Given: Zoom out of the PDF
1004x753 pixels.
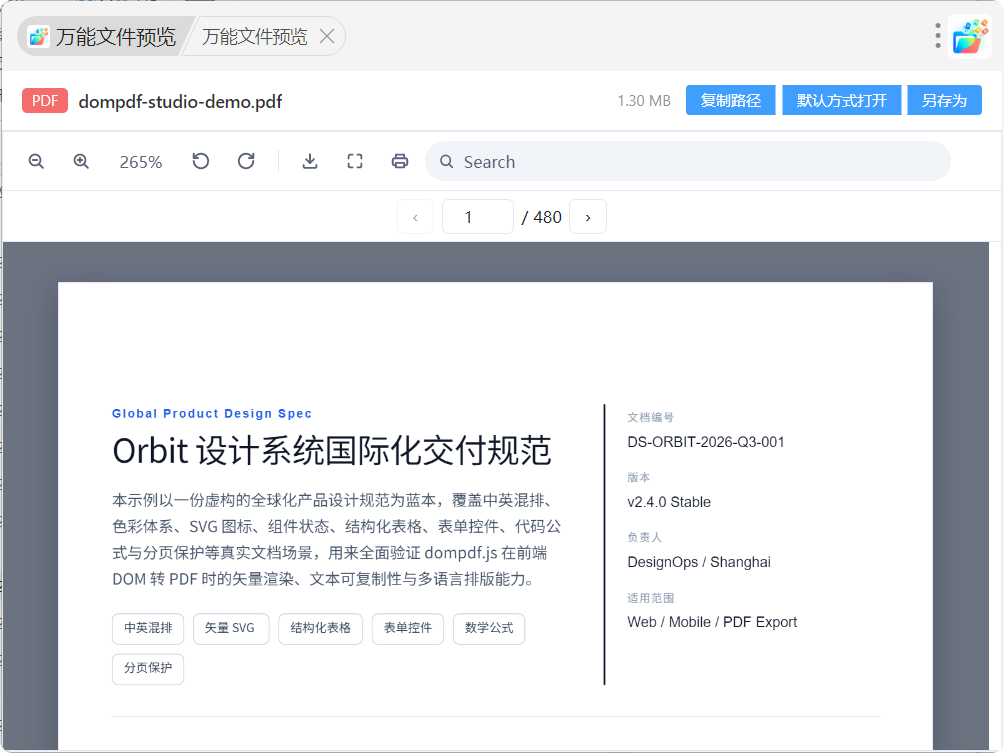Looking at the screenshot, I should [36, 161].
